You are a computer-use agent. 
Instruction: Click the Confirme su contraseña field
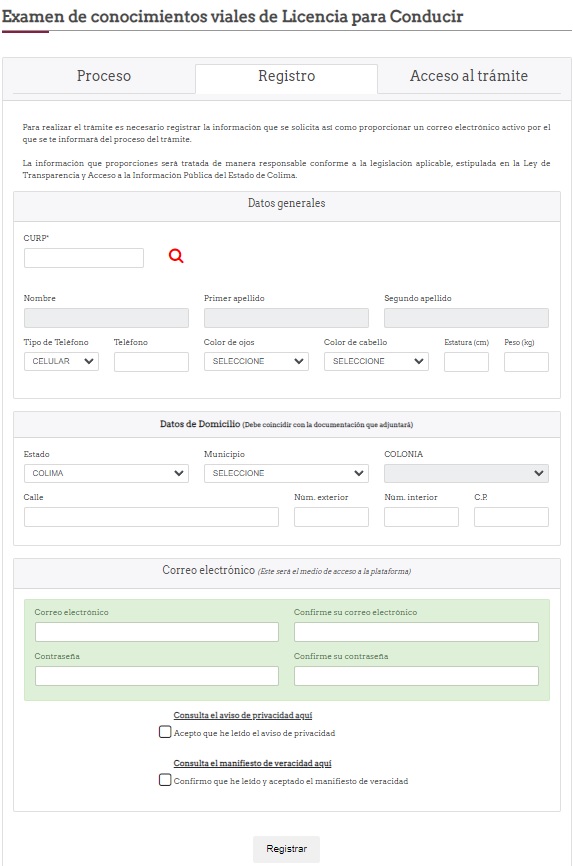(x=416, y=676)
